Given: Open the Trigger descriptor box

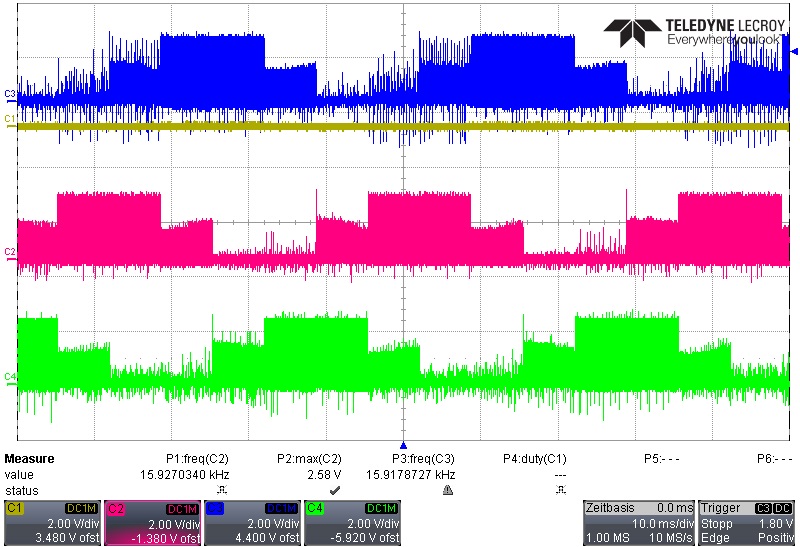Looking at the screenshot, I should (746, 523).
